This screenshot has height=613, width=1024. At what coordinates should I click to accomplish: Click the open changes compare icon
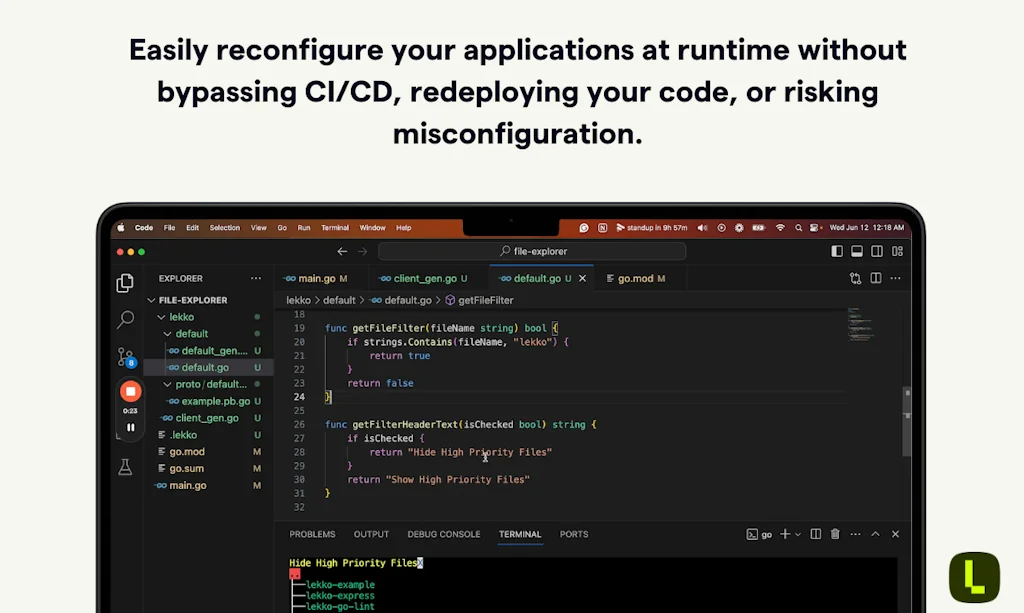(855, 279)
